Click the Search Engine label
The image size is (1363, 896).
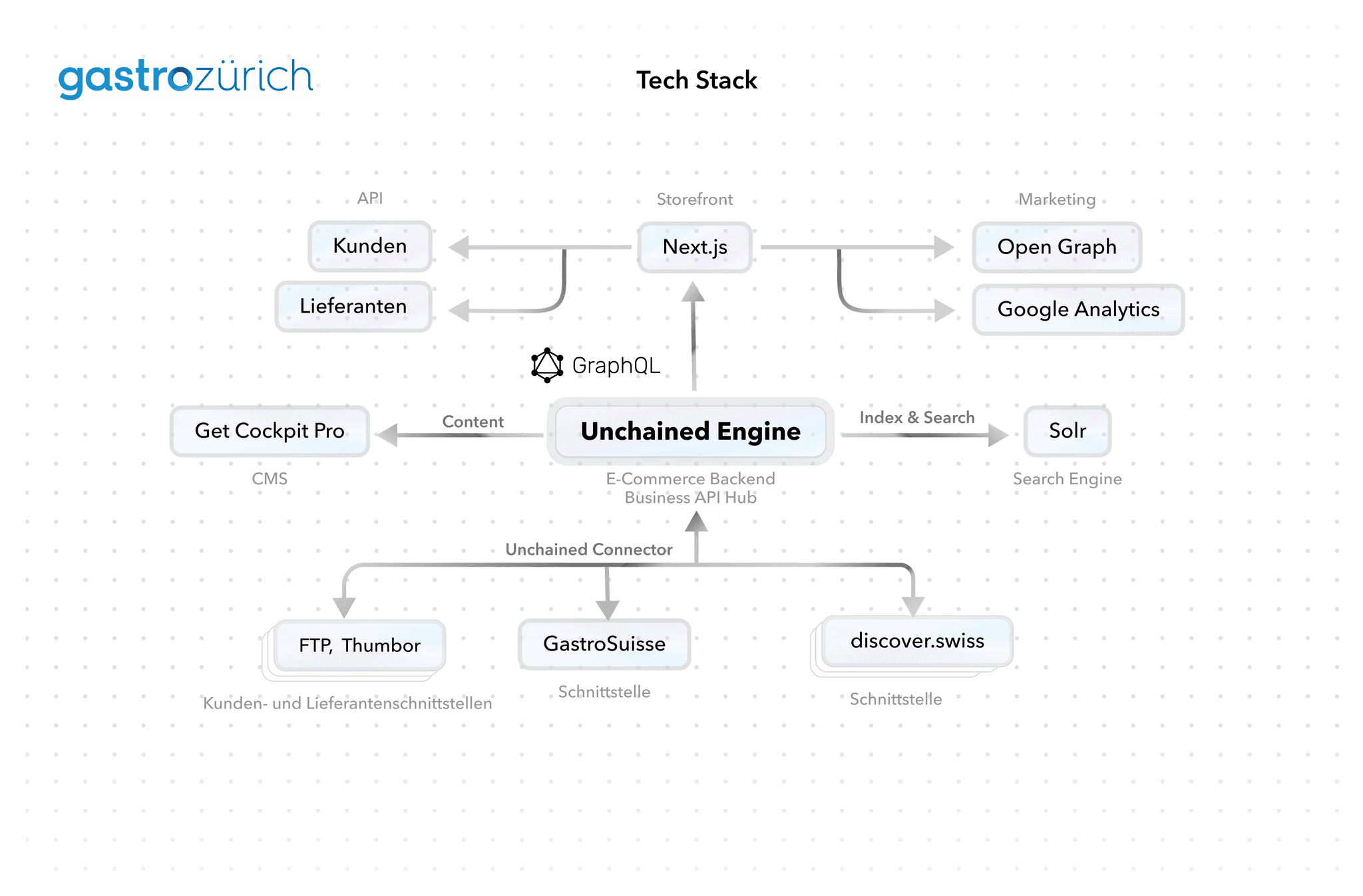pyautogui.click(x=1068, y=479)
